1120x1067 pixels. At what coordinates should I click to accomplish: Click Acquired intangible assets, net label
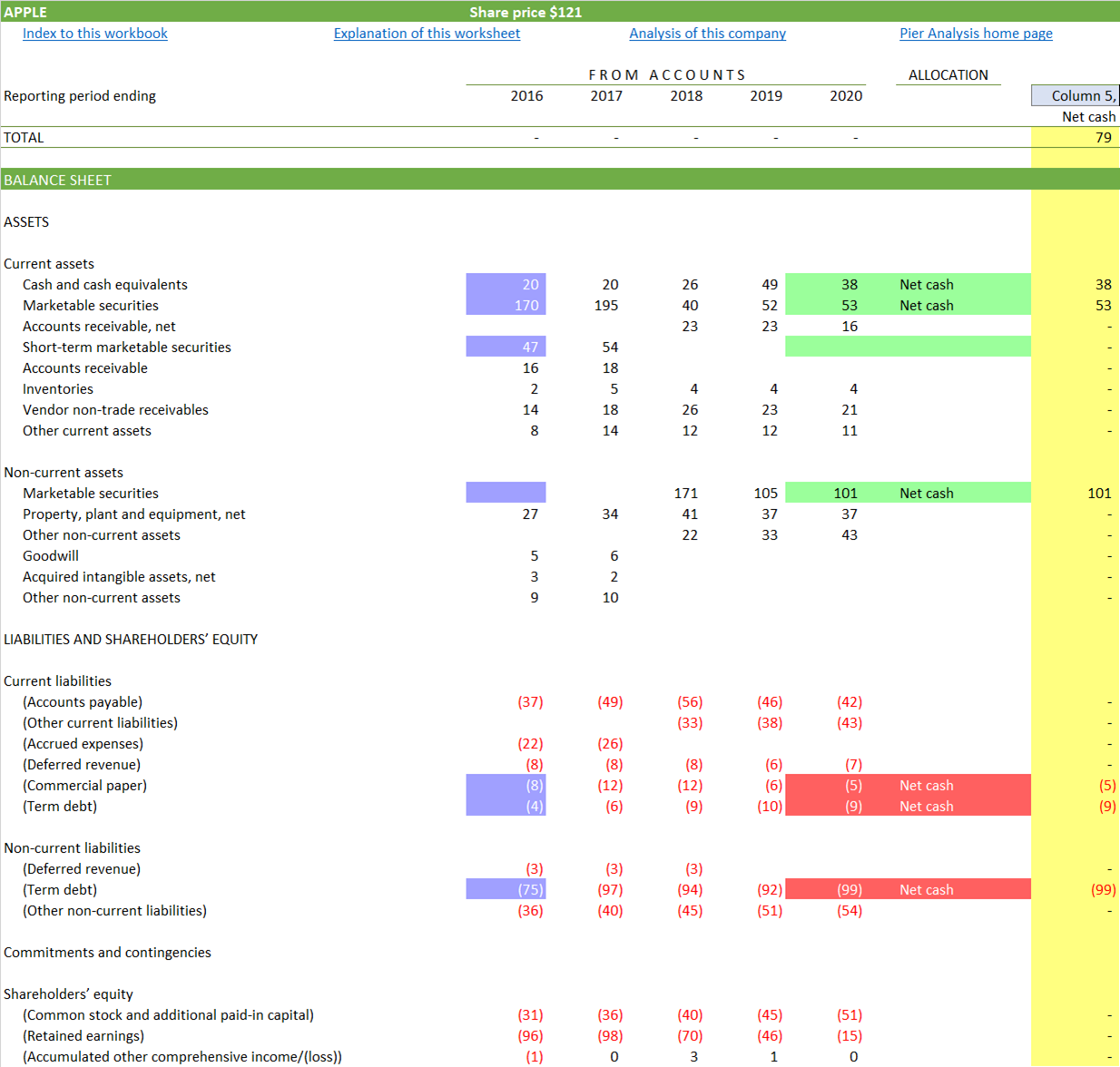[119, 577]
